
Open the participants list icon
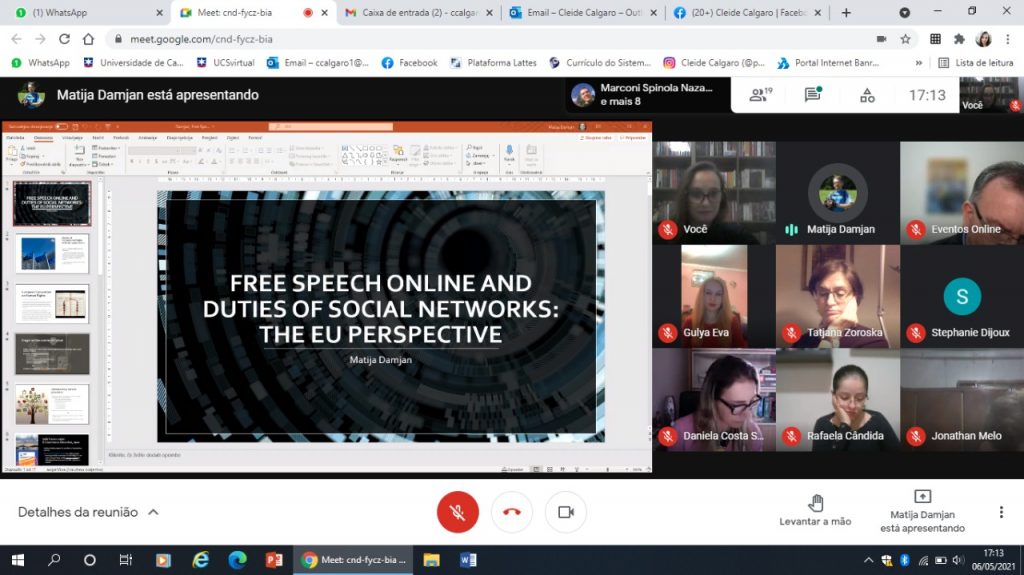point(760,95)
